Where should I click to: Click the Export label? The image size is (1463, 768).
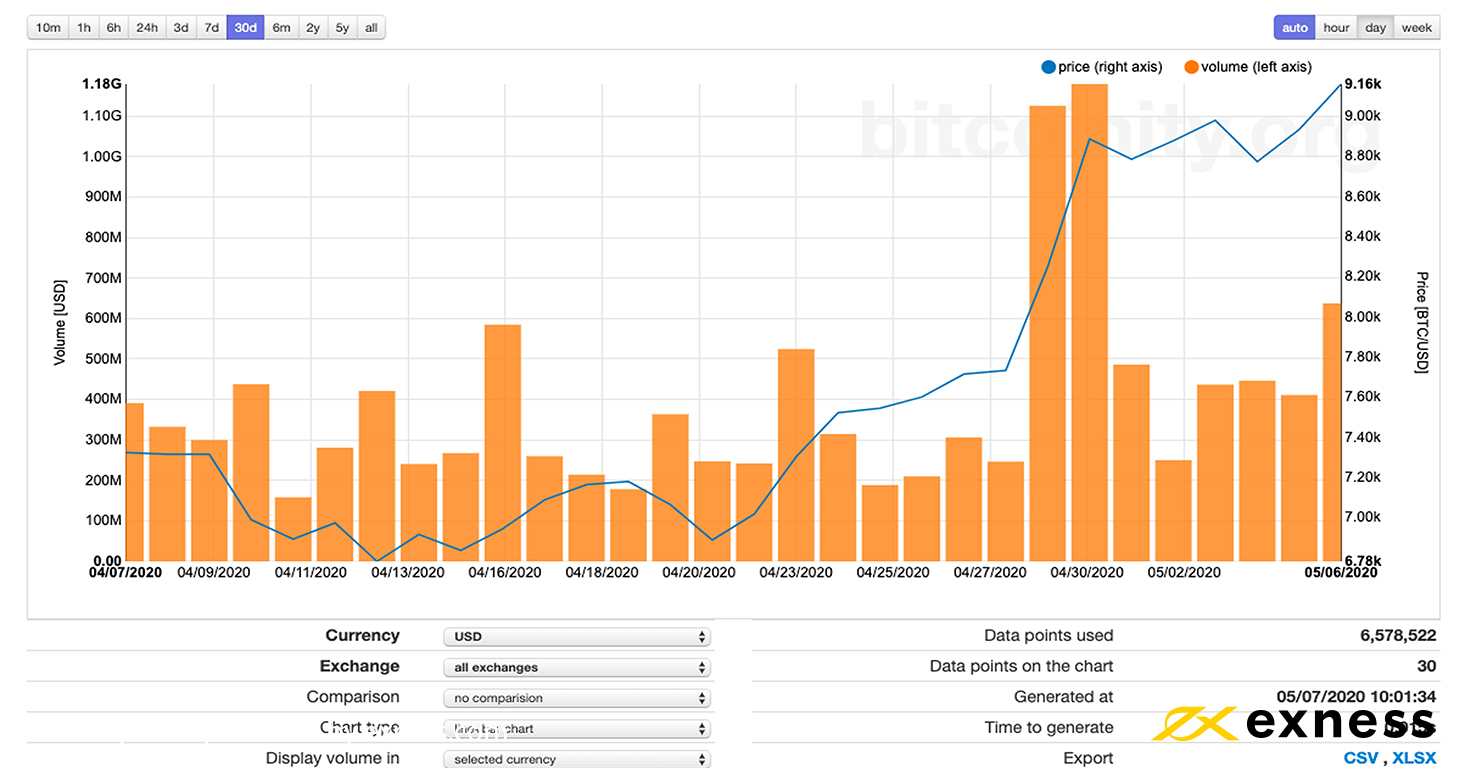coord(1088,758)
